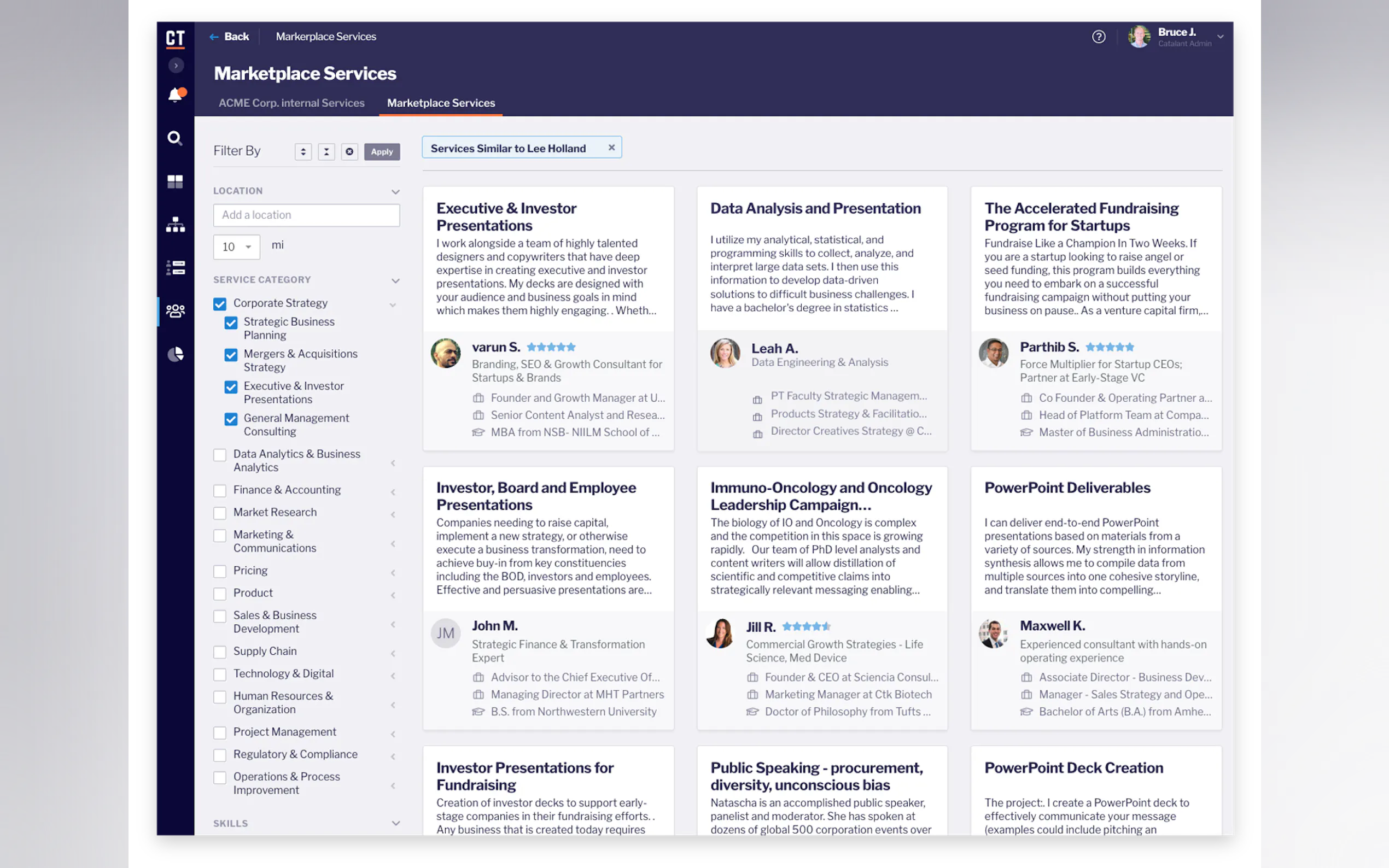Screen dimensions: 1389x868
Task: Uncheck General Management Consulting checkbox
Action: [x=231, y=419]
